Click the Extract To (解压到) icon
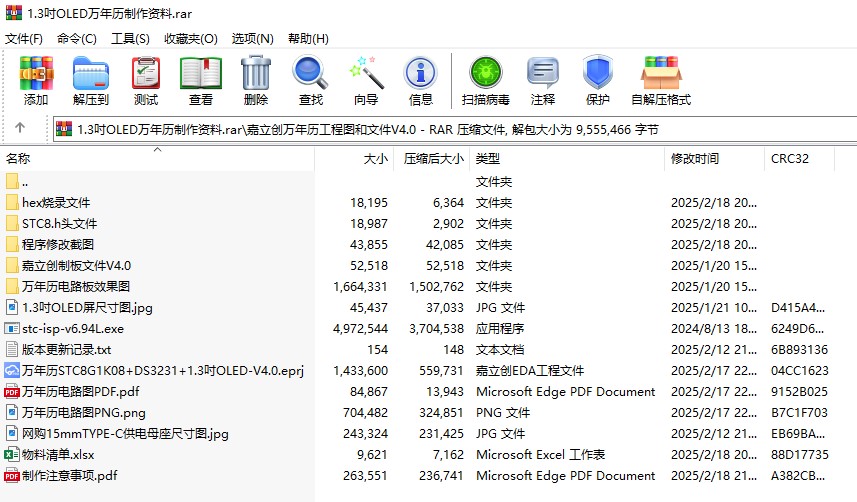 click(x=91, y=73)
